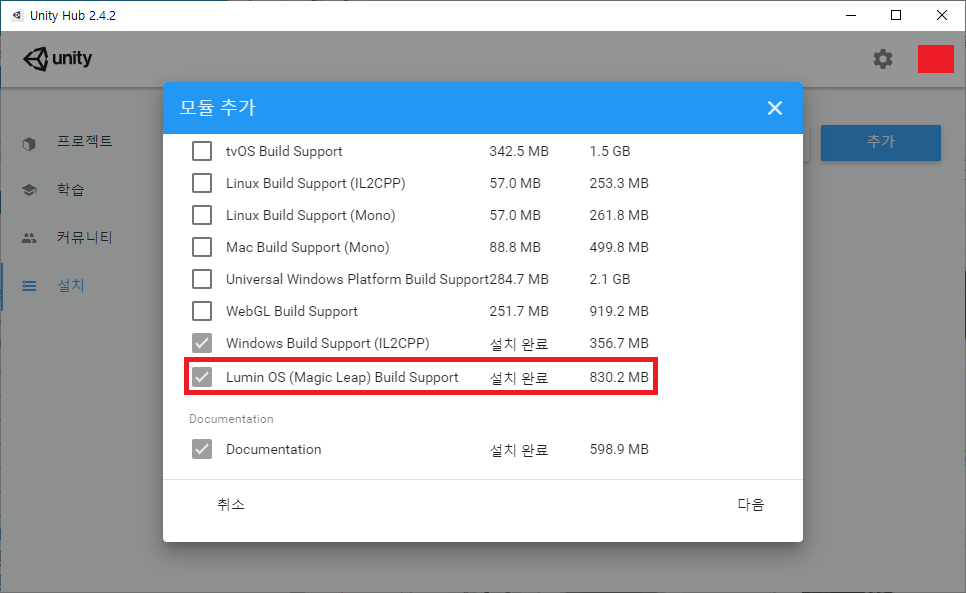This screenshot has width=966, height=593.
Task: Open 프로젝트 in sidebar
Action: 84,141
